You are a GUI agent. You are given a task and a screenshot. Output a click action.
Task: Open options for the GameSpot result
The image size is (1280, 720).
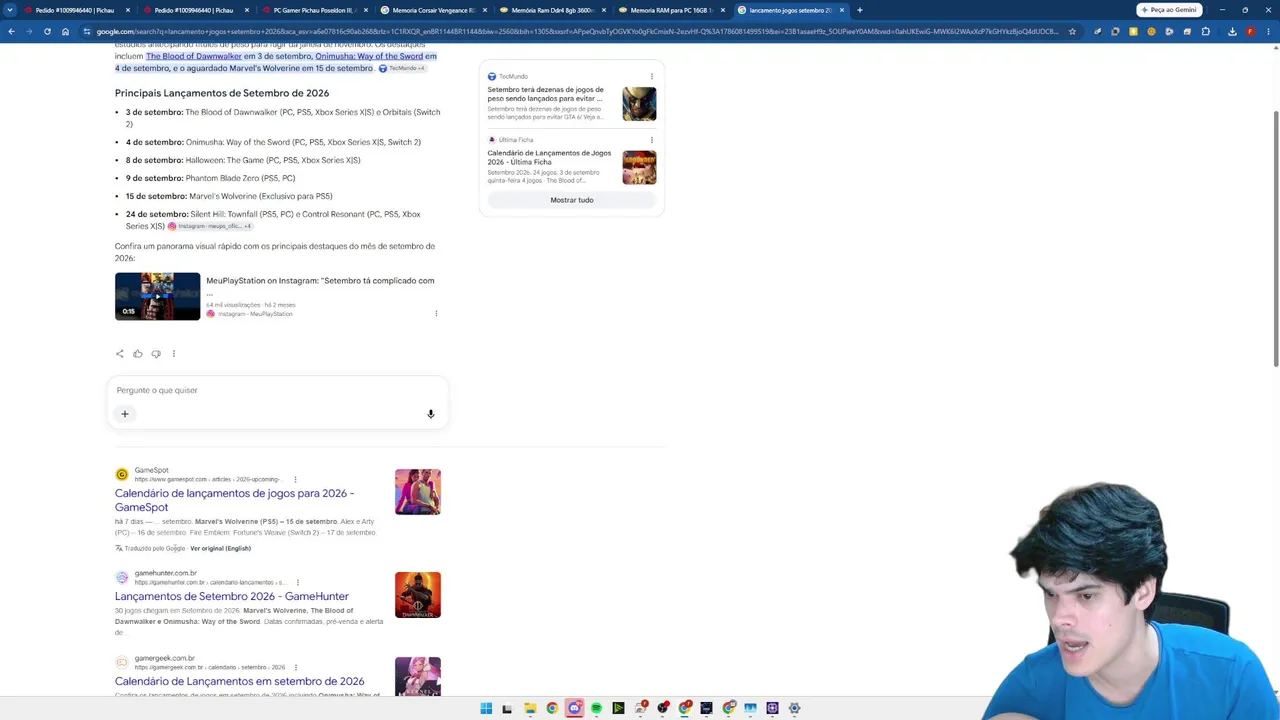[295, 479]
